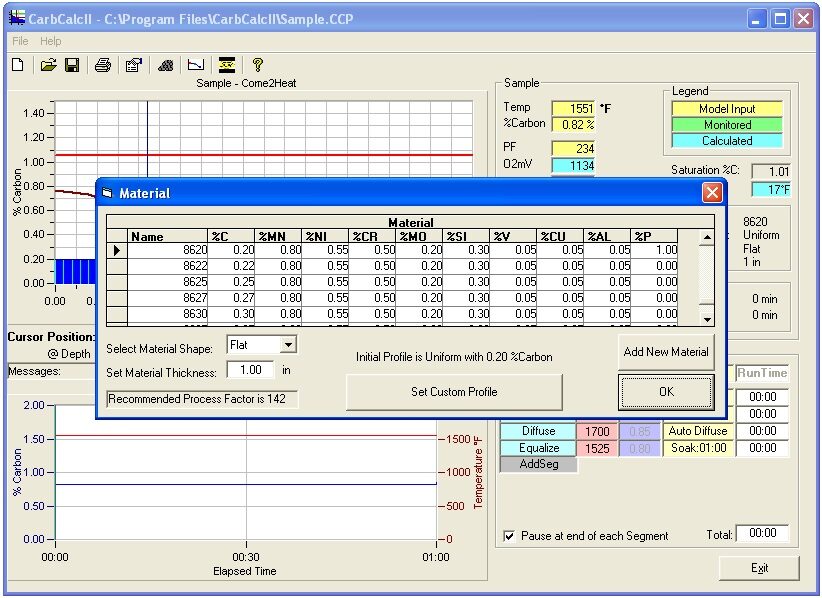The width and height of the screenshot is (822, 598).
Task: Select material name 8630 in the table
Action: 168,313
